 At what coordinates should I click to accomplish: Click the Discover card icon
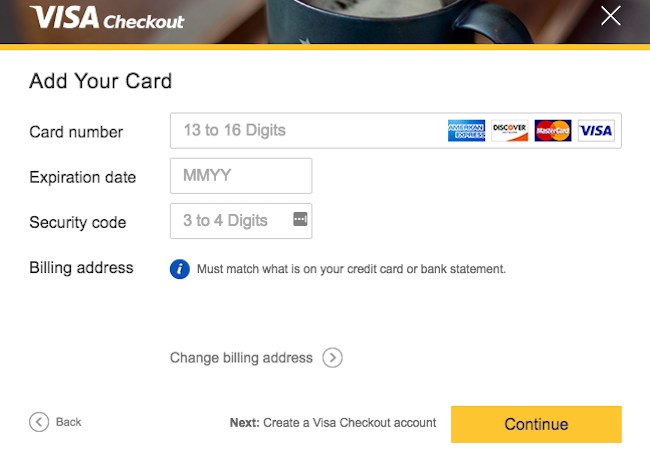pos(509,131)
